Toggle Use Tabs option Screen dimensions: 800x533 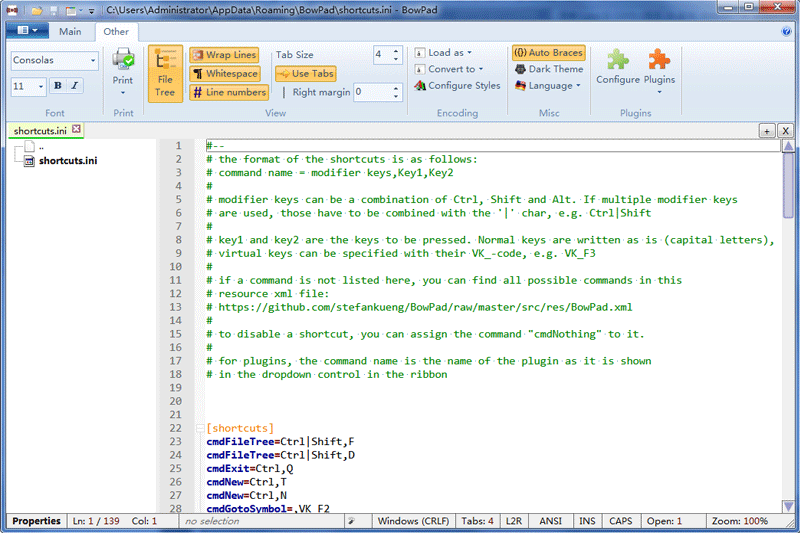[305, 73]
